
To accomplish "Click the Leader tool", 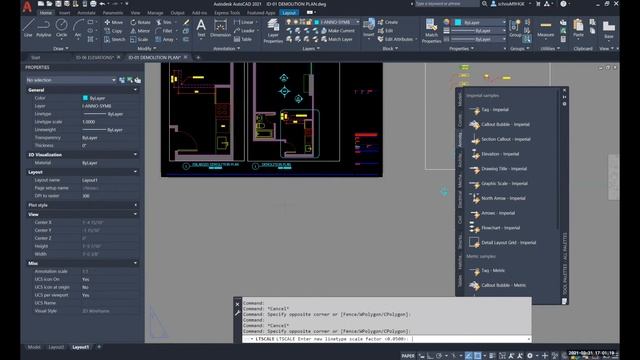I will click(x=244, y=31).
